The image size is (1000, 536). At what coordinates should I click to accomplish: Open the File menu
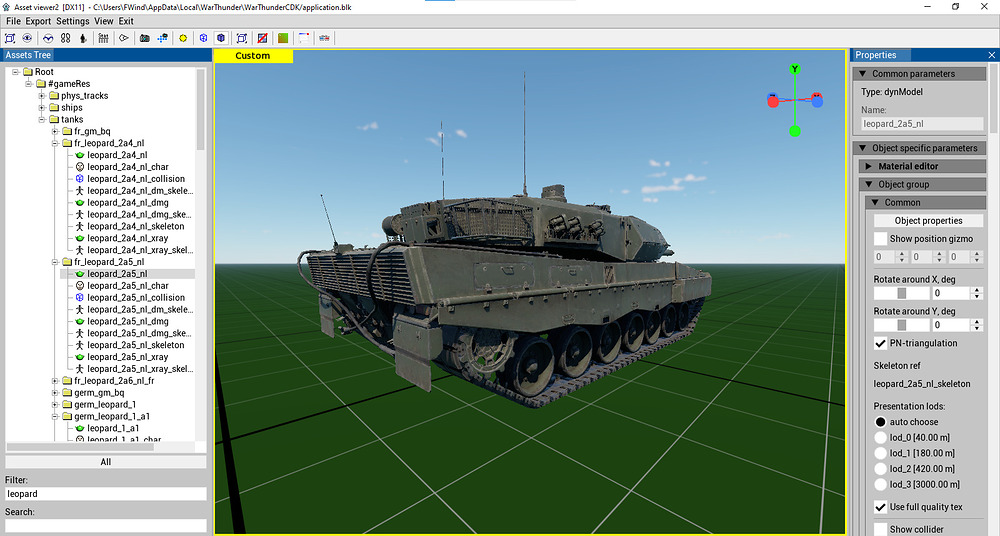click(x=13, y=21)
